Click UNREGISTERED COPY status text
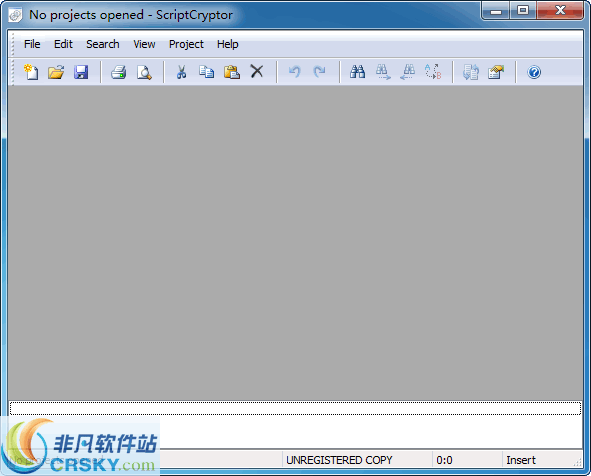The height and width of the screenshot is (476, 591). click(339, 460)
